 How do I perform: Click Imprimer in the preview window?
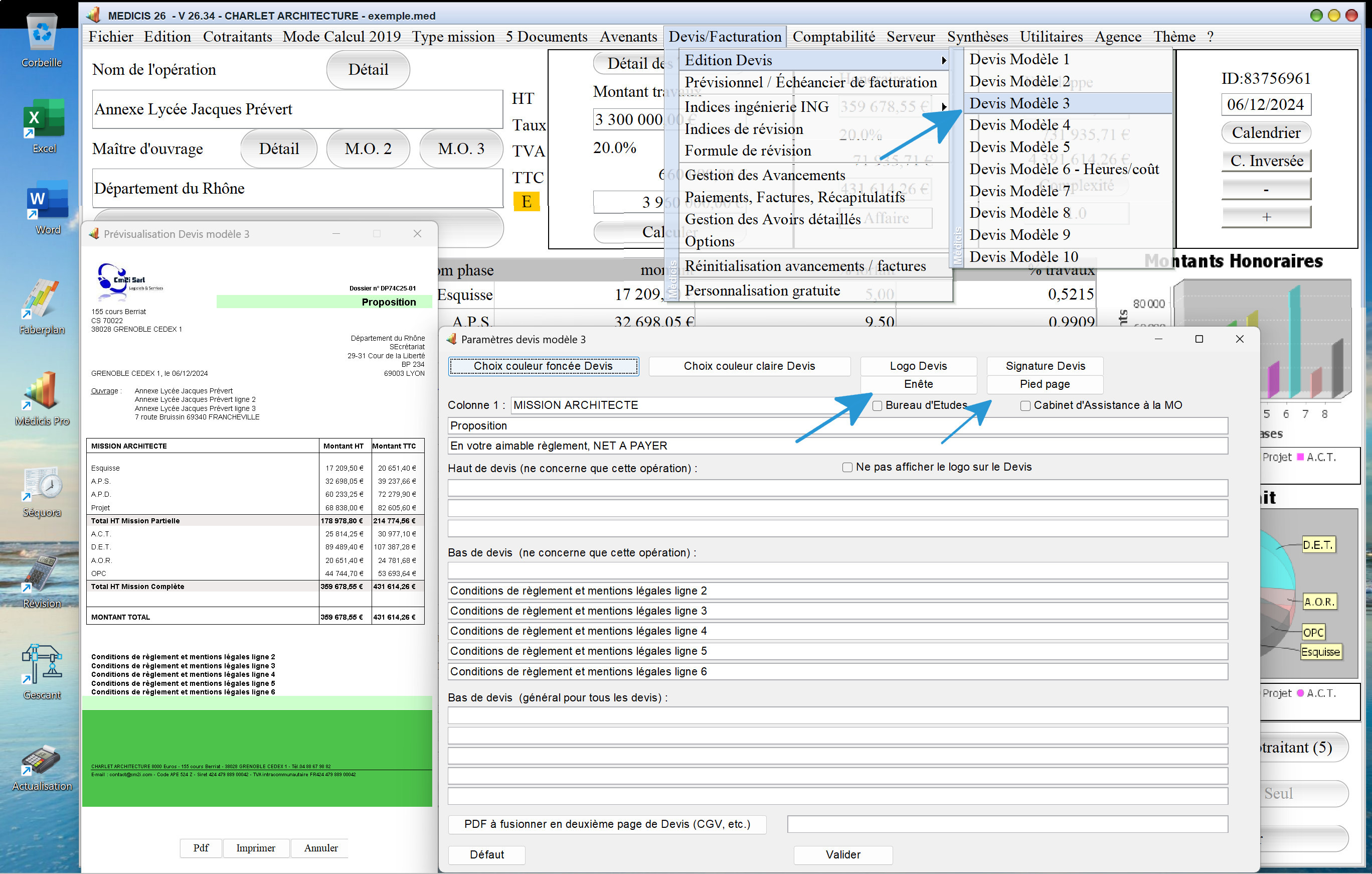256,848
